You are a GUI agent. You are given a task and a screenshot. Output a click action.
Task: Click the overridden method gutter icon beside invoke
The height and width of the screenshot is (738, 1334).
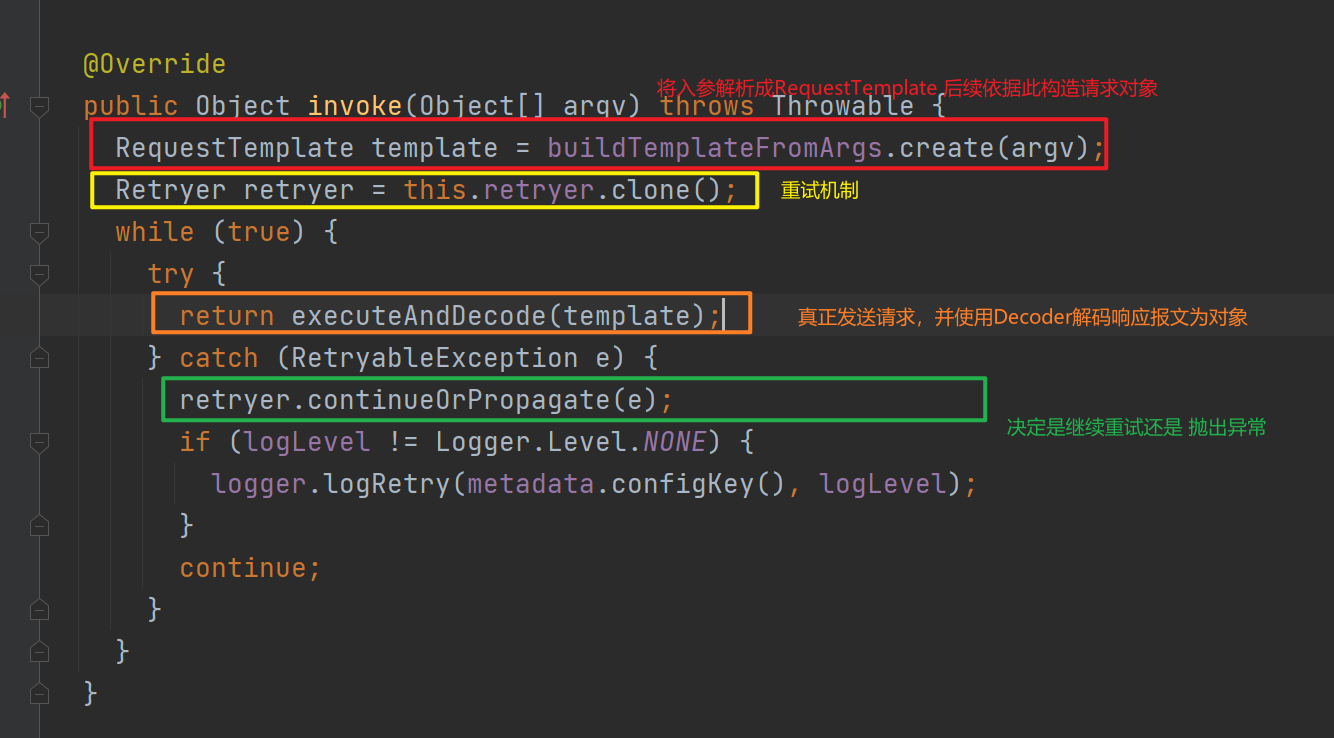point(4,105)
